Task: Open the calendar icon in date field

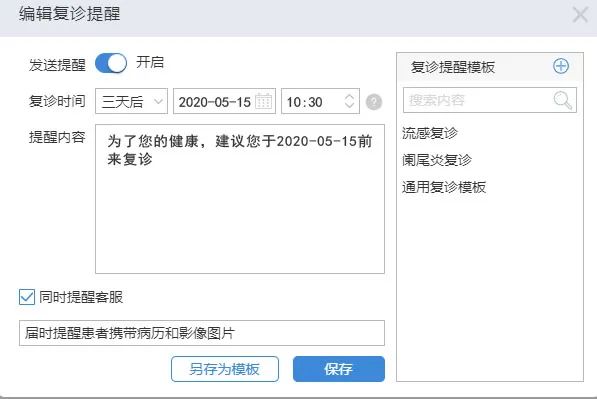Action: point(263,101)
